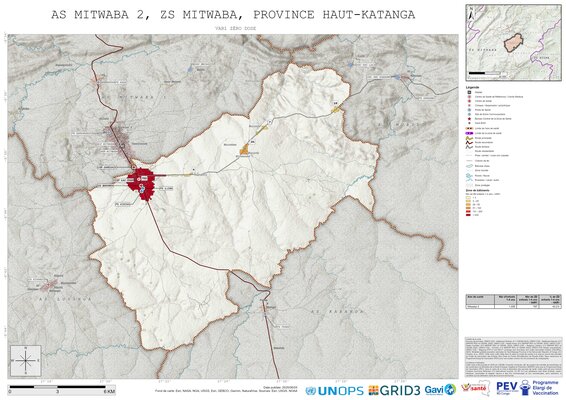Click the blue river legend symbol

(469, 175)
